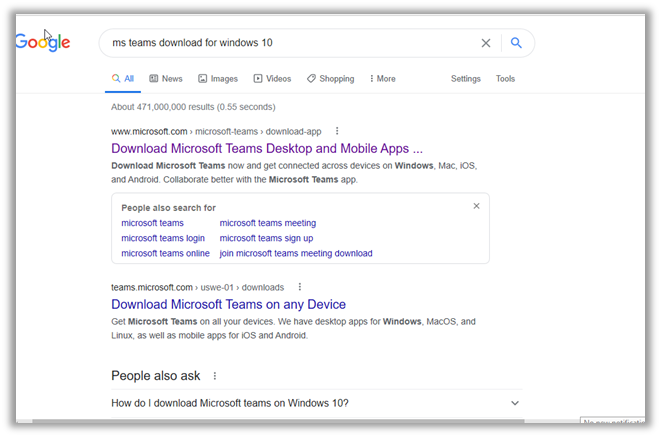Search suggestion microsoft teams
661x437 pixels.
click(x=153, y=223)
